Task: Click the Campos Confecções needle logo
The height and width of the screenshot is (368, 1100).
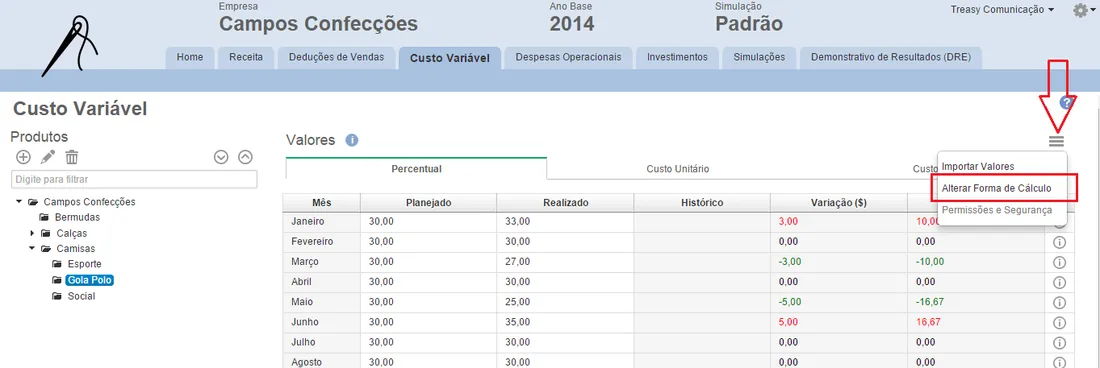Action: [70, 47]
